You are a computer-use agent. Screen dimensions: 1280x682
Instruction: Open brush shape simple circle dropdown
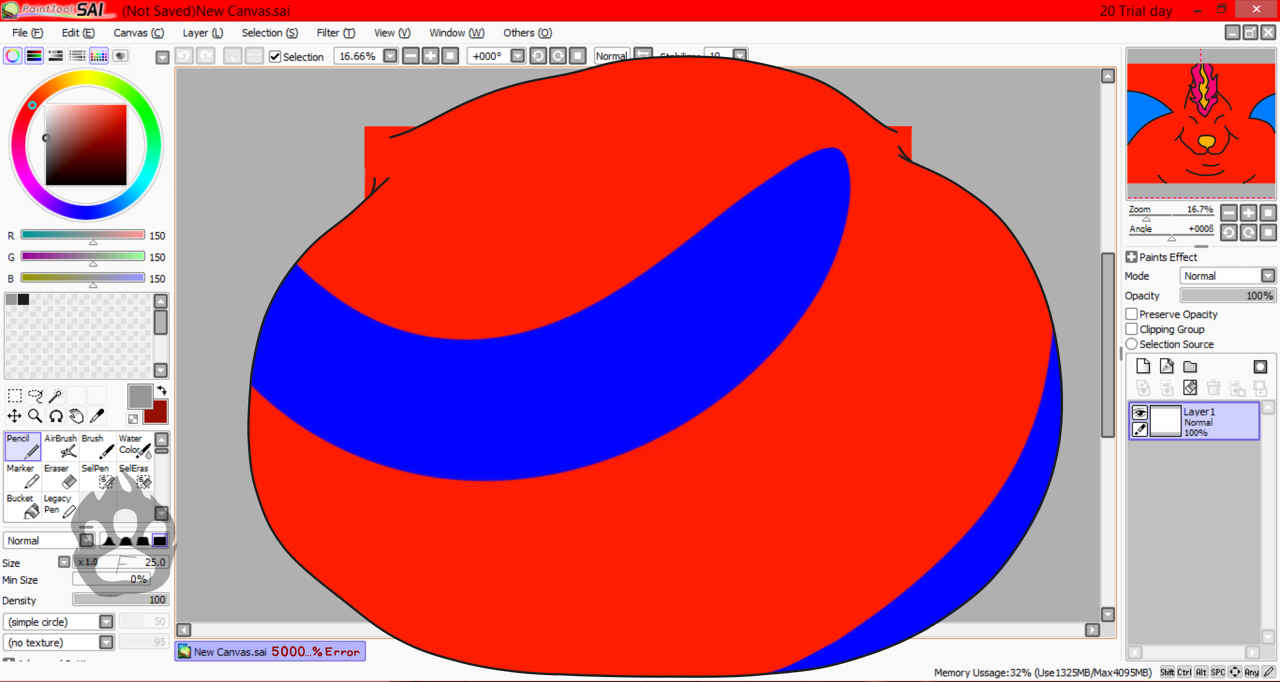pyautogui.click(x=106, y=622)
